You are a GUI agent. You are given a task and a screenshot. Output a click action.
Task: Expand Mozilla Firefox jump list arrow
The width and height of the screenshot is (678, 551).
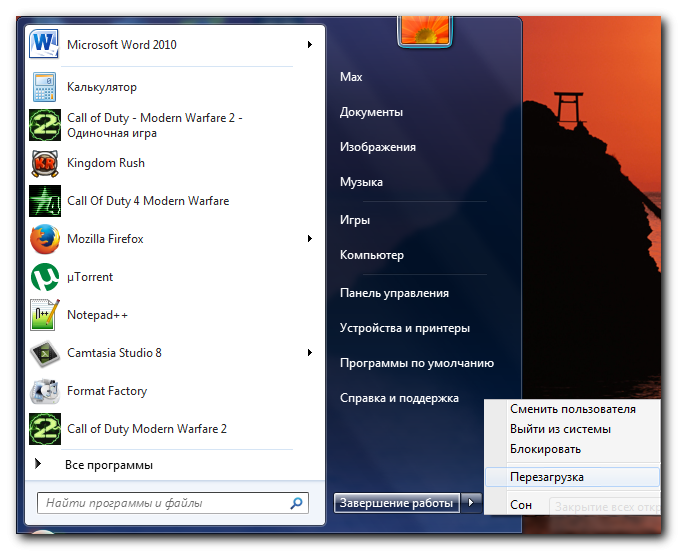(x=310, y=239)
